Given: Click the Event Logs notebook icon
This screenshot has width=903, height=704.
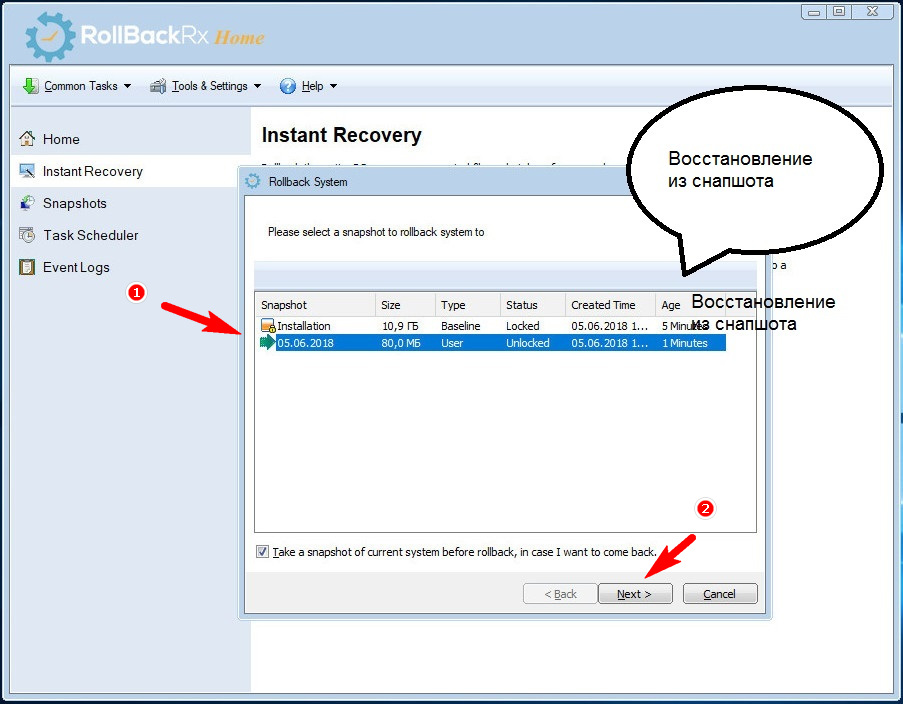Looking at the screenshot, I should tap(26, 267).
